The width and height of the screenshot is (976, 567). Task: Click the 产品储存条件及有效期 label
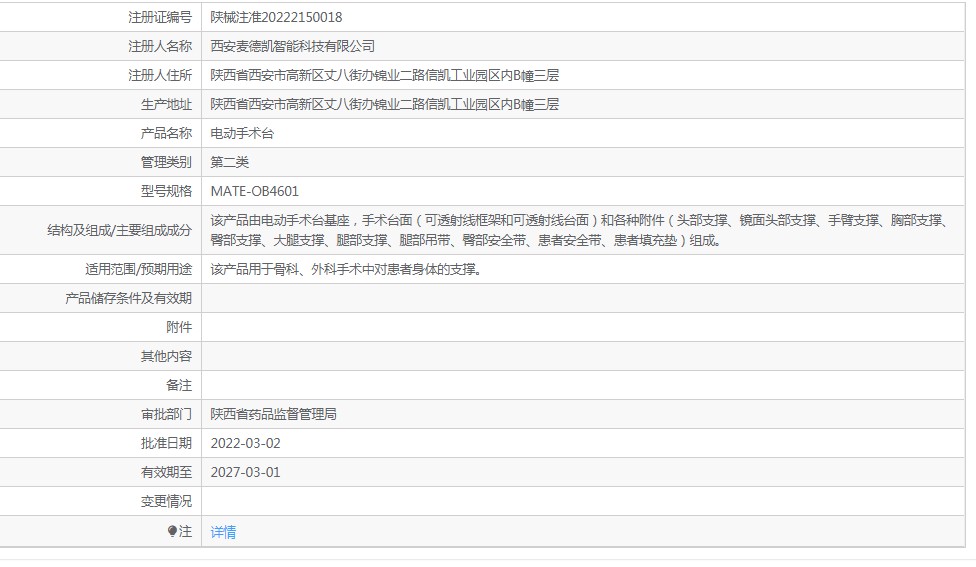128,298
